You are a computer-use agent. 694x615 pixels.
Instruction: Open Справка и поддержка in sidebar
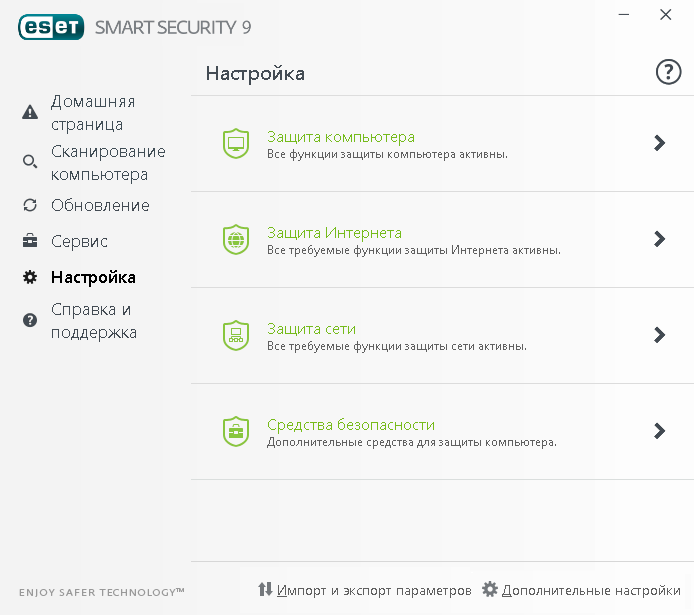coord(93,321)
